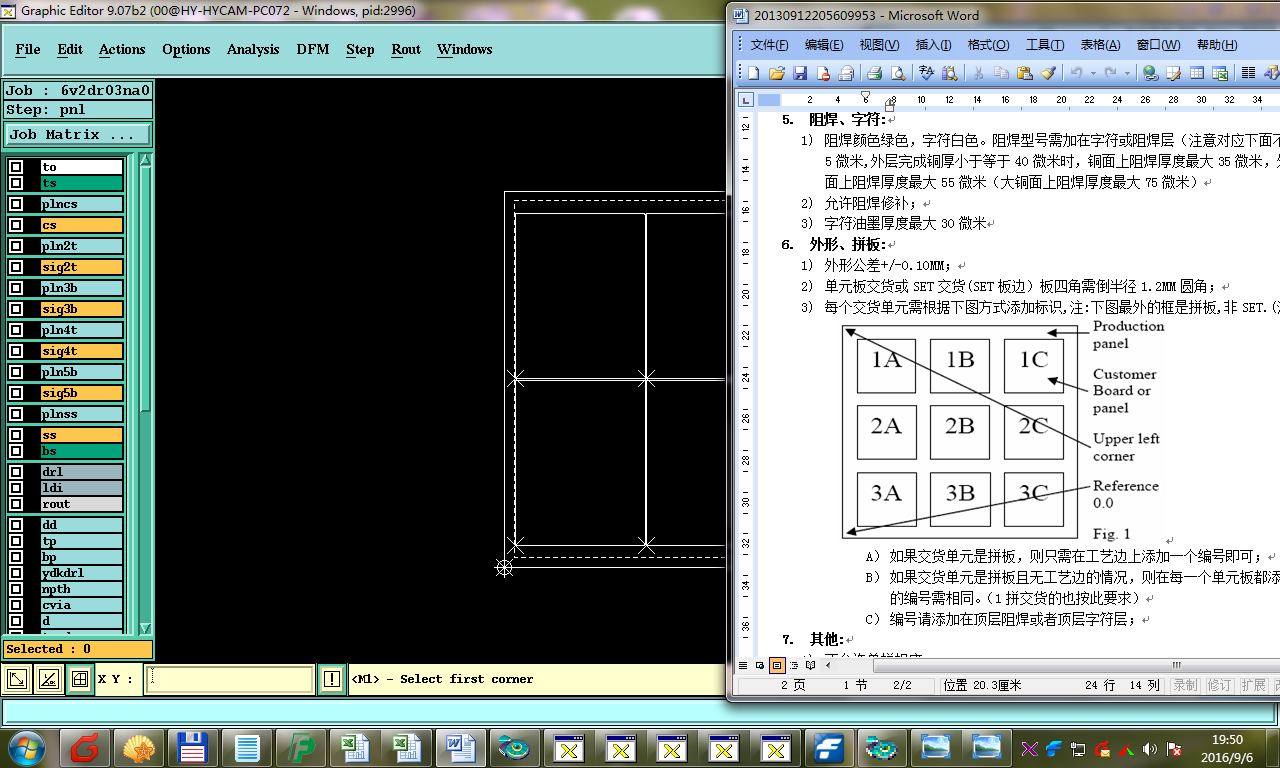
Task: Click the 录制 status bar indicator
Action: pyautogui.click(x=1185, y=685)
